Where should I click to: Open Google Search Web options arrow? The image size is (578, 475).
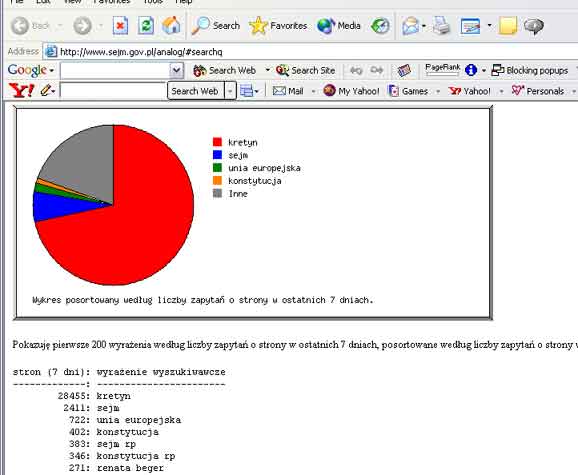pos(268,70)
